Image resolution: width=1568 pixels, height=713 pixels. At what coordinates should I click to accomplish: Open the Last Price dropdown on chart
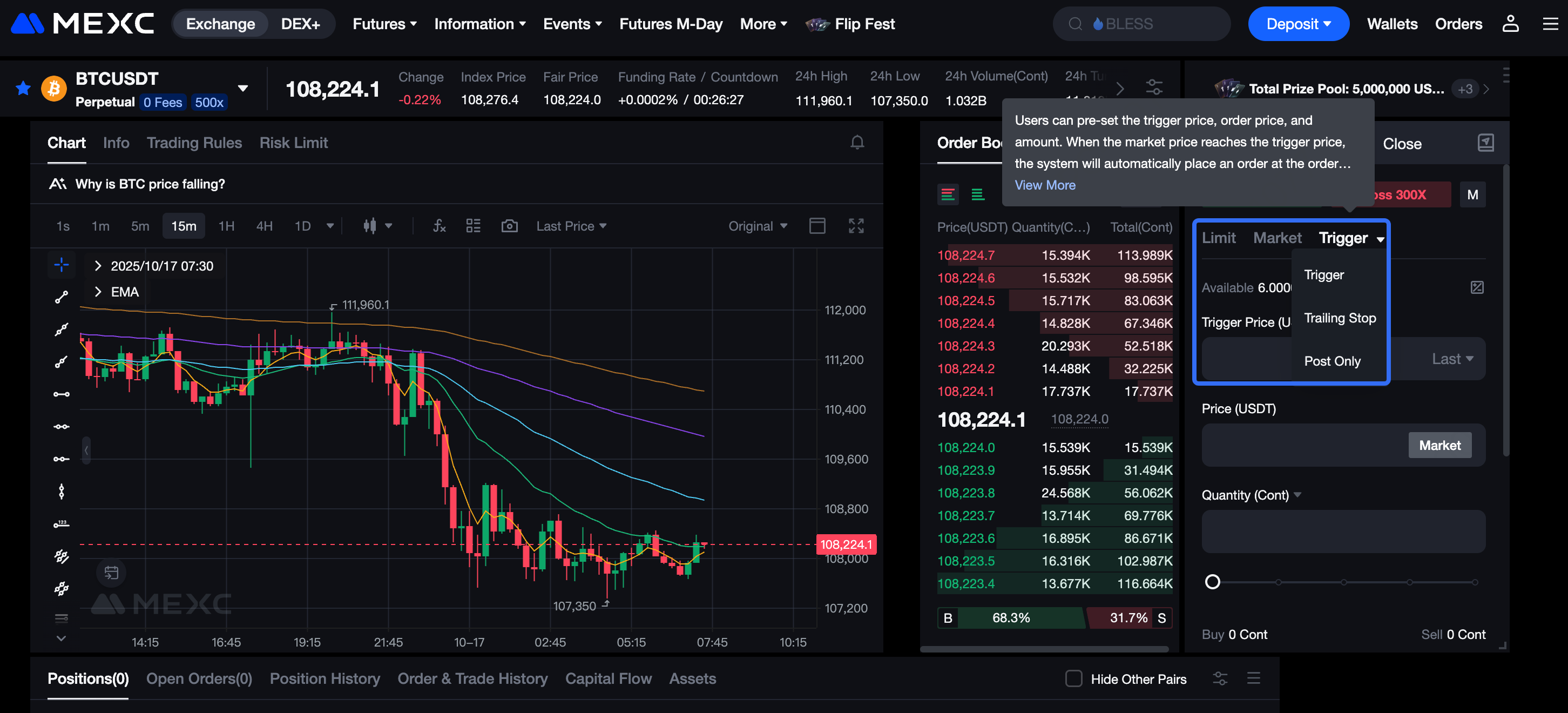570,226
